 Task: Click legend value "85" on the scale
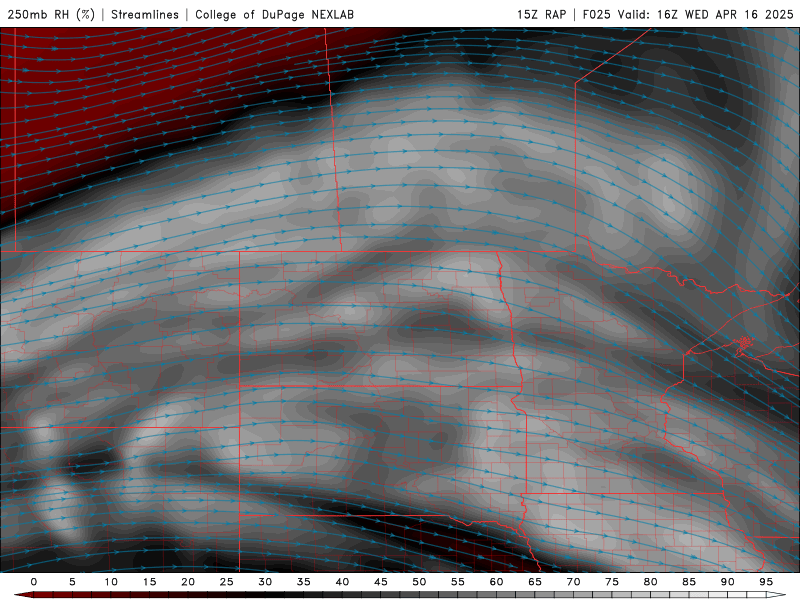pyautogui.click(x=689, y=582)
